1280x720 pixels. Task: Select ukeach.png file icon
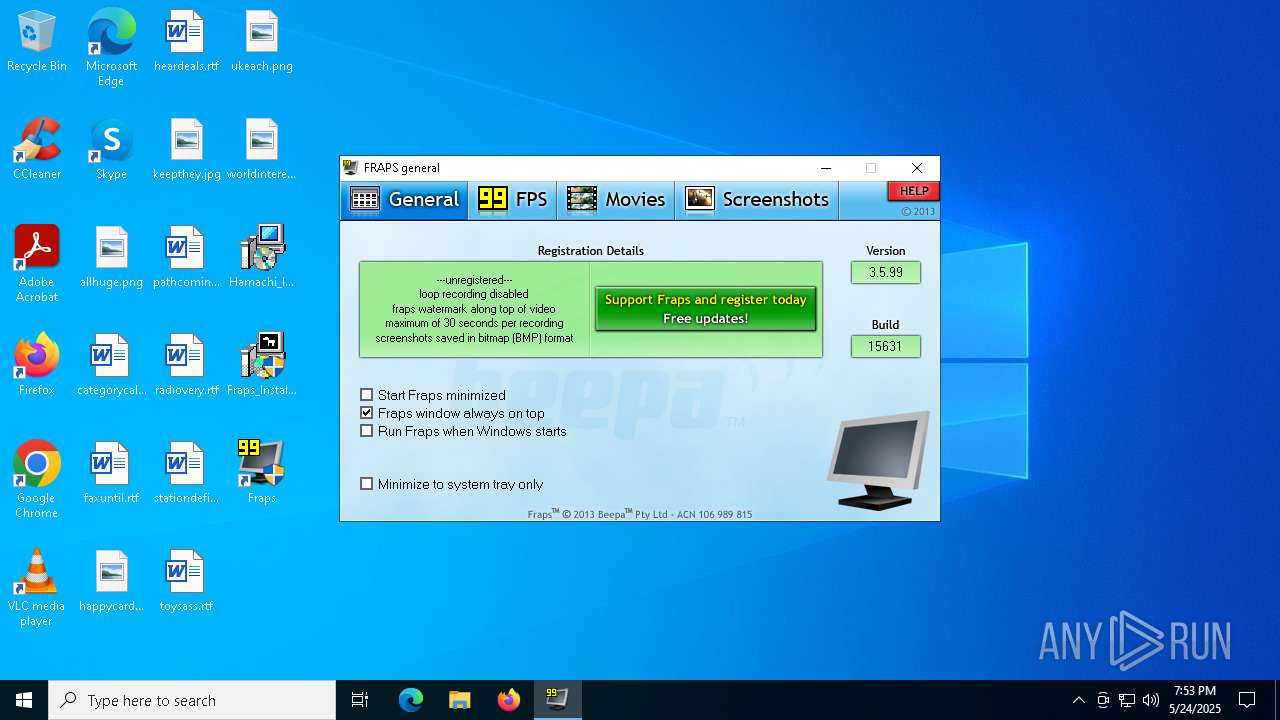(x=261, y=42)
